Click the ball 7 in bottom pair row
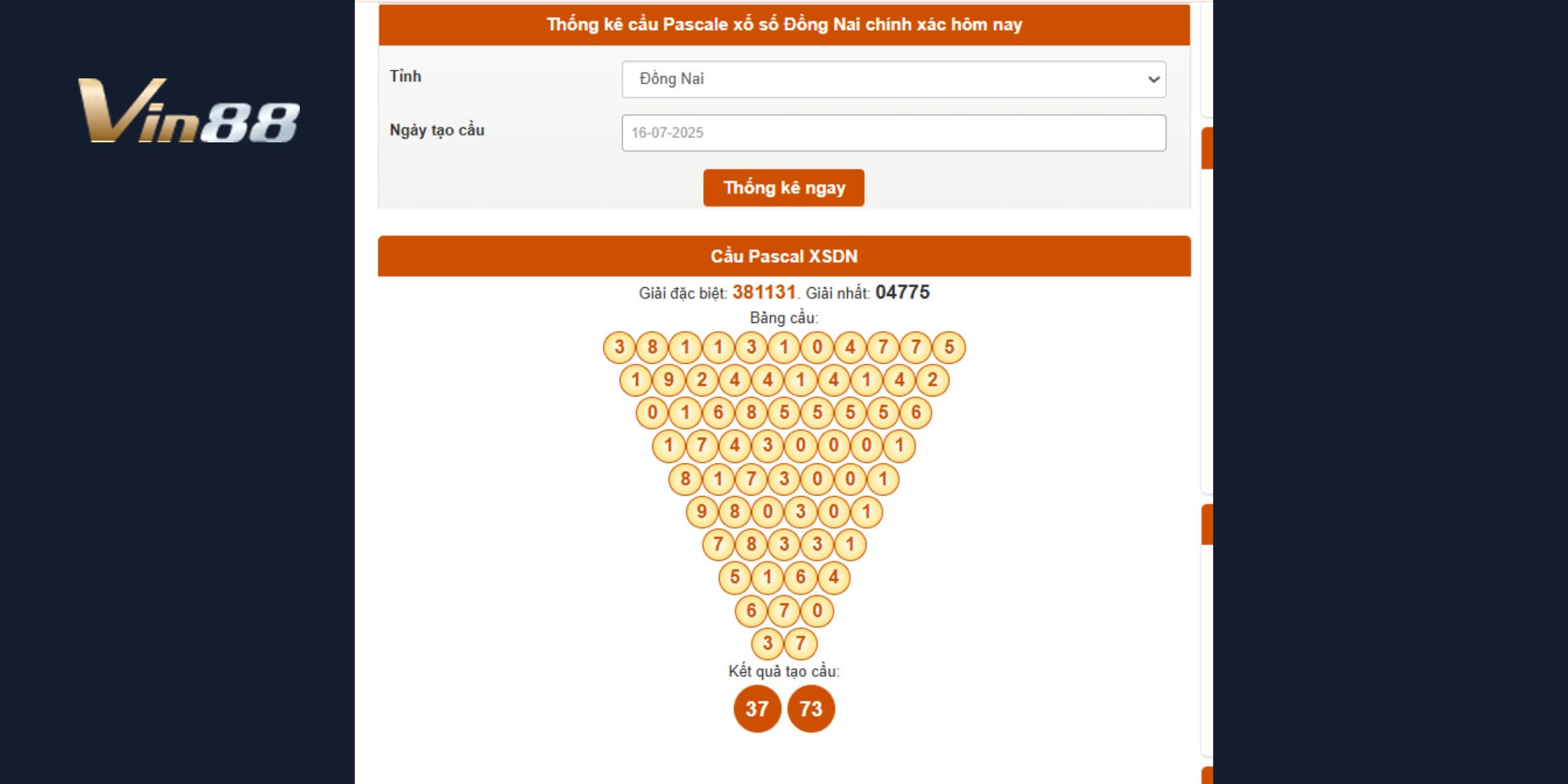The height and width of the screenshot is (784, 1568). (x=800, y=643)
